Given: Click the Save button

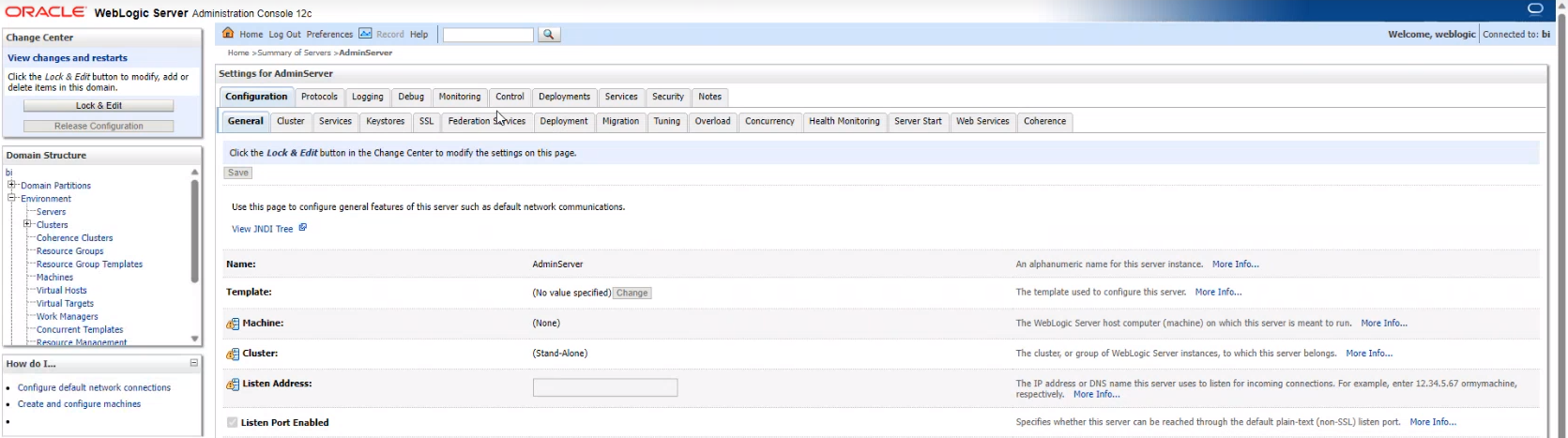Looking at the screenshot, I should 238,173.
